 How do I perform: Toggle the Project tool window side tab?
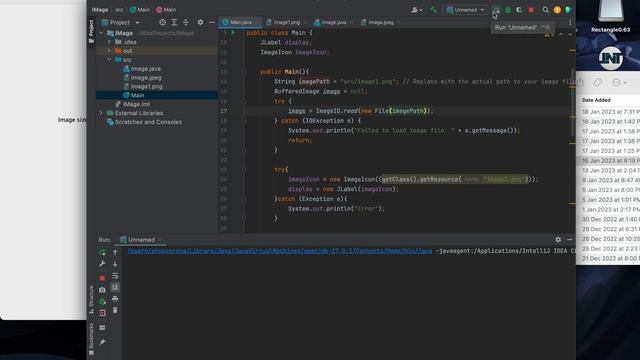(x=91, y=31)
